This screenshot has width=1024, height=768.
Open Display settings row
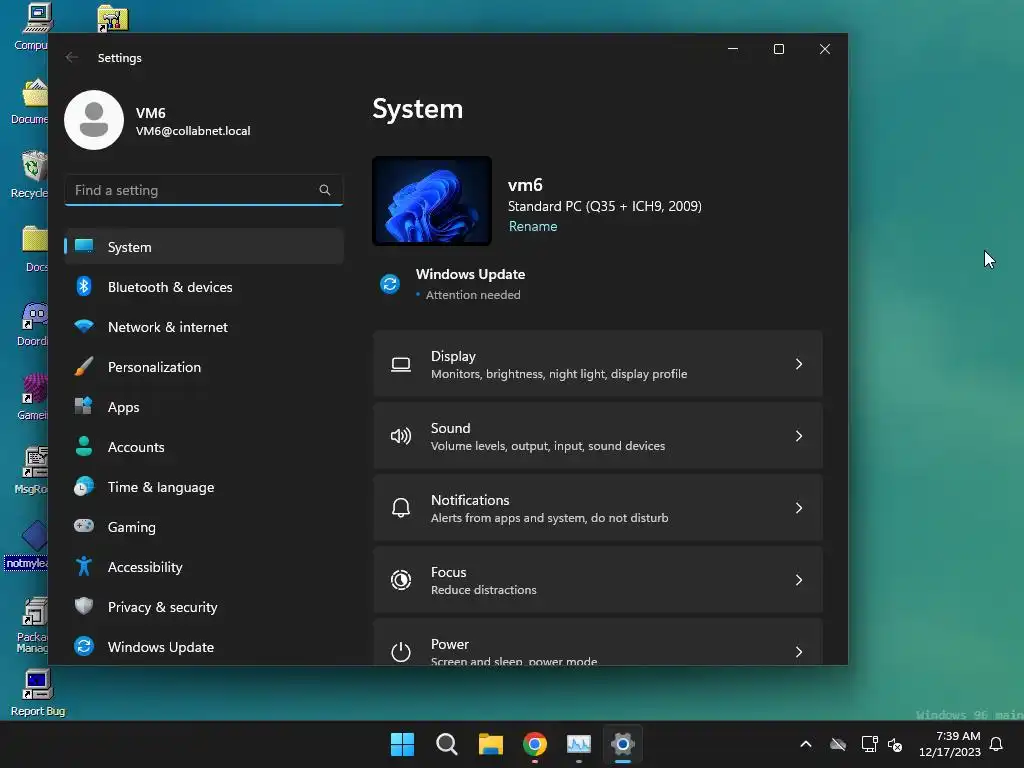pos(598,364)
